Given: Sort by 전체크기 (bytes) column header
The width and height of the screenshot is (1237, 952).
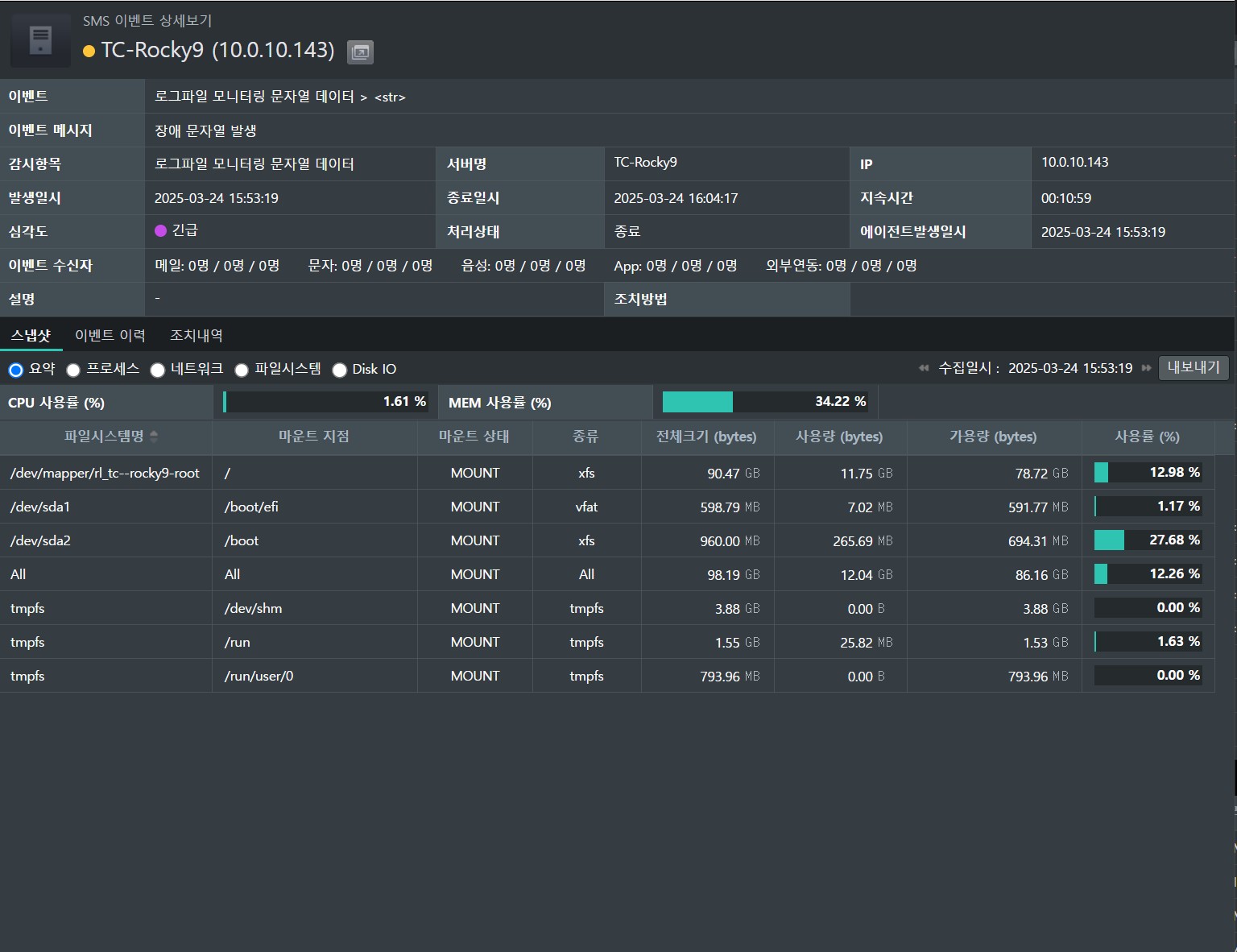Looking at the screenshot, I should [706, 437].
